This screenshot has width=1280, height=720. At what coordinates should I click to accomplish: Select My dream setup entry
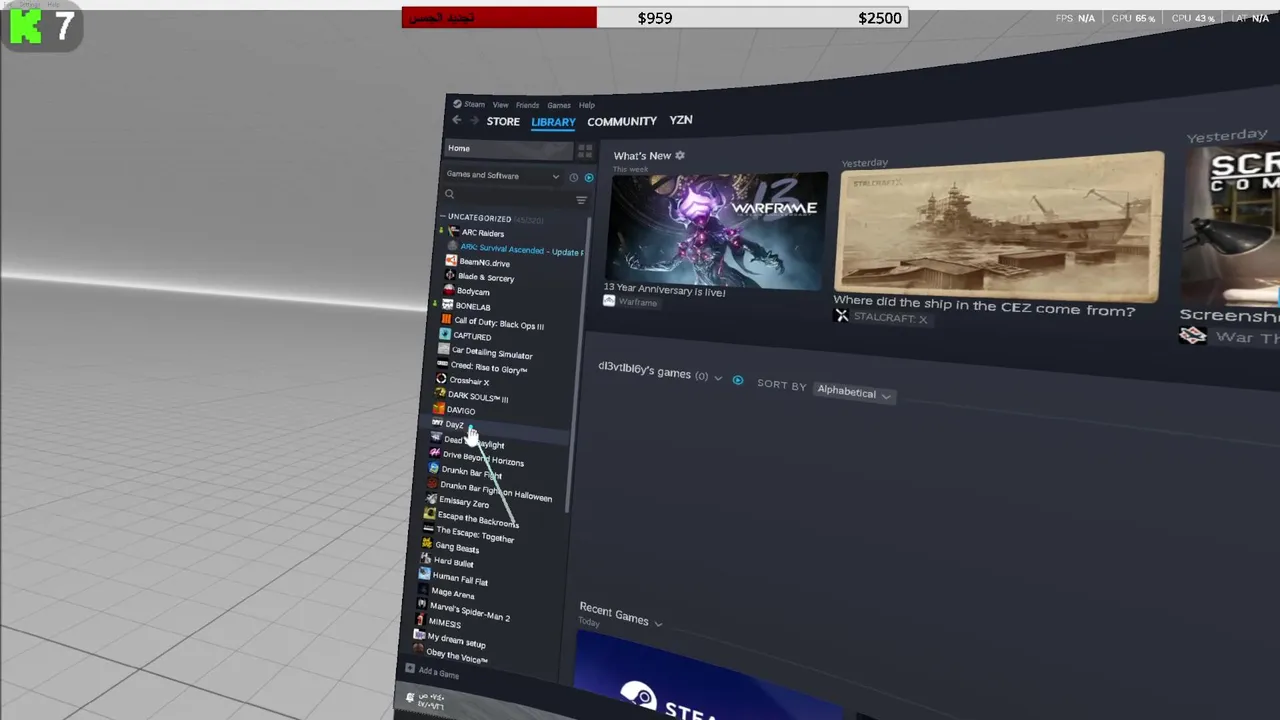(456, 641)
